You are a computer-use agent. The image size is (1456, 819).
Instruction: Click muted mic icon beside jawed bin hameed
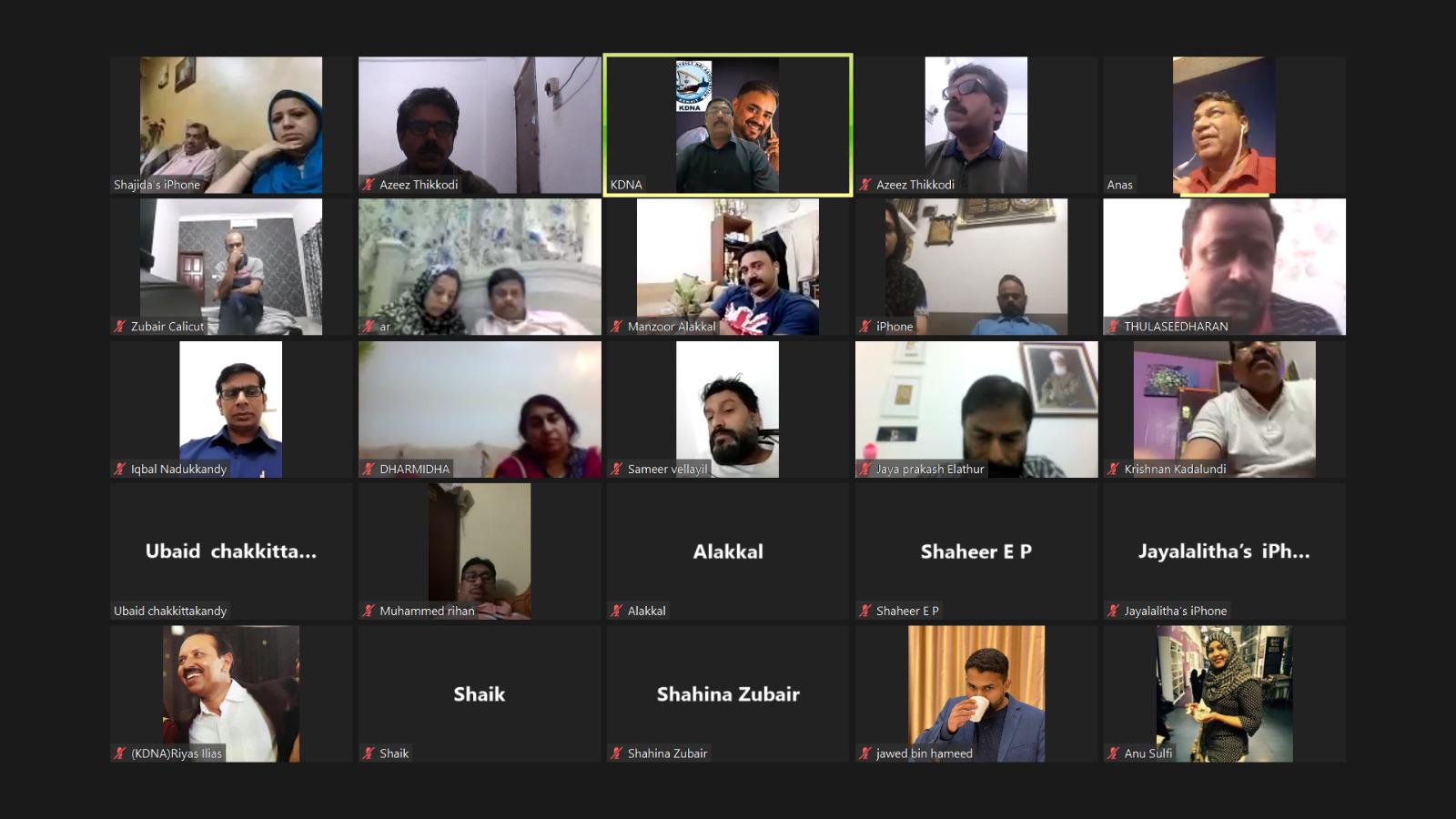tap(864, 753)
